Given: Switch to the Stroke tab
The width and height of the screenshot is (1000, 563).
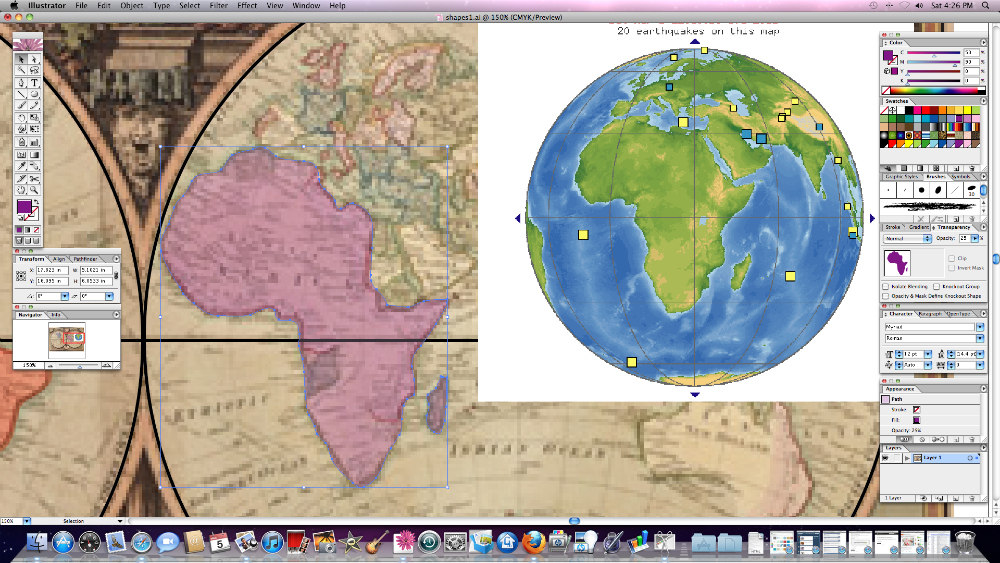Looking at the screenshot, I should coord(893,227).
